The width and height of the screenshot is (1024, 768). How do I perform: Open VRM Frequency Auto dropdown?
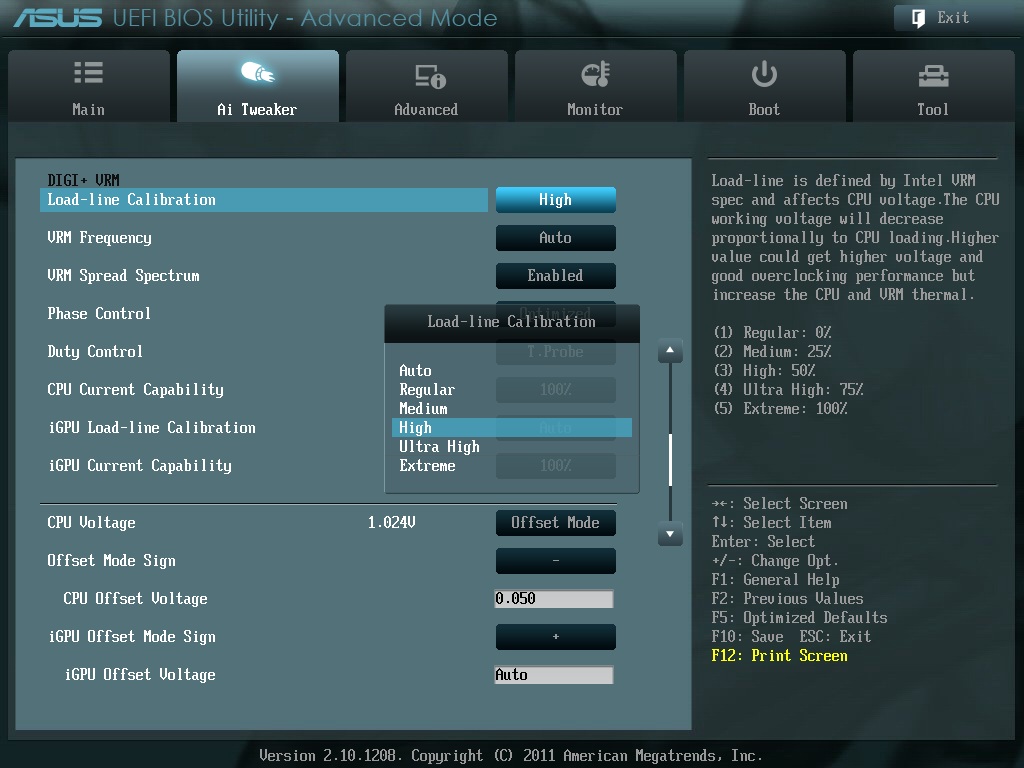[556, 238]
